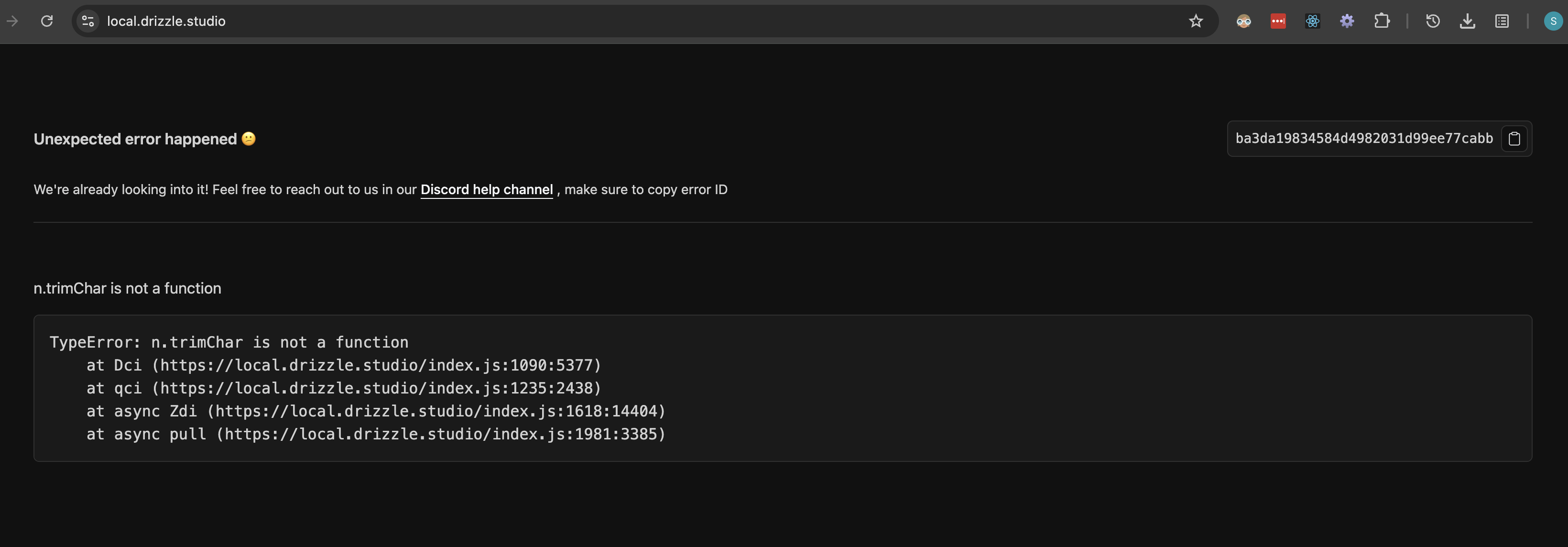The width and height of the screenshot is (1568, 547).
Task: Bookmark this page with the star icon
Action: 1196,22
